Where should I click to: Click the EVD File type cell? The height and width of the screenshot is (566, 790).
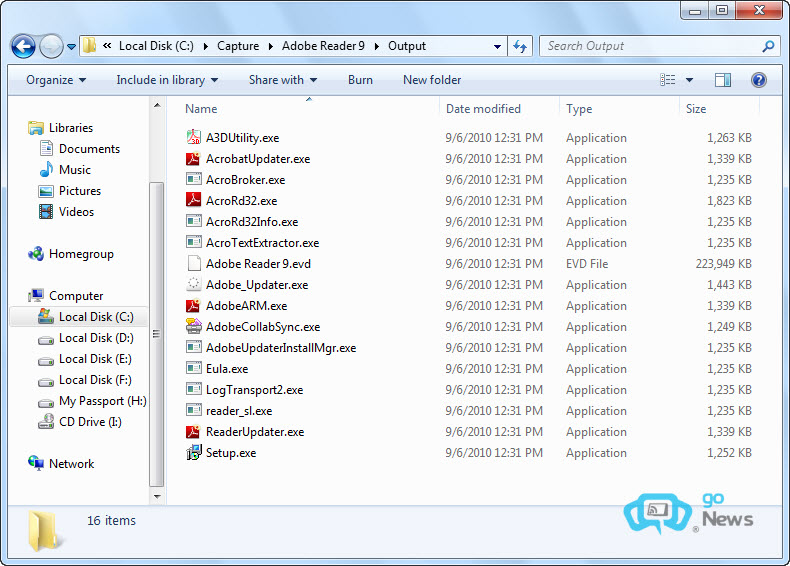coord(587,264)
